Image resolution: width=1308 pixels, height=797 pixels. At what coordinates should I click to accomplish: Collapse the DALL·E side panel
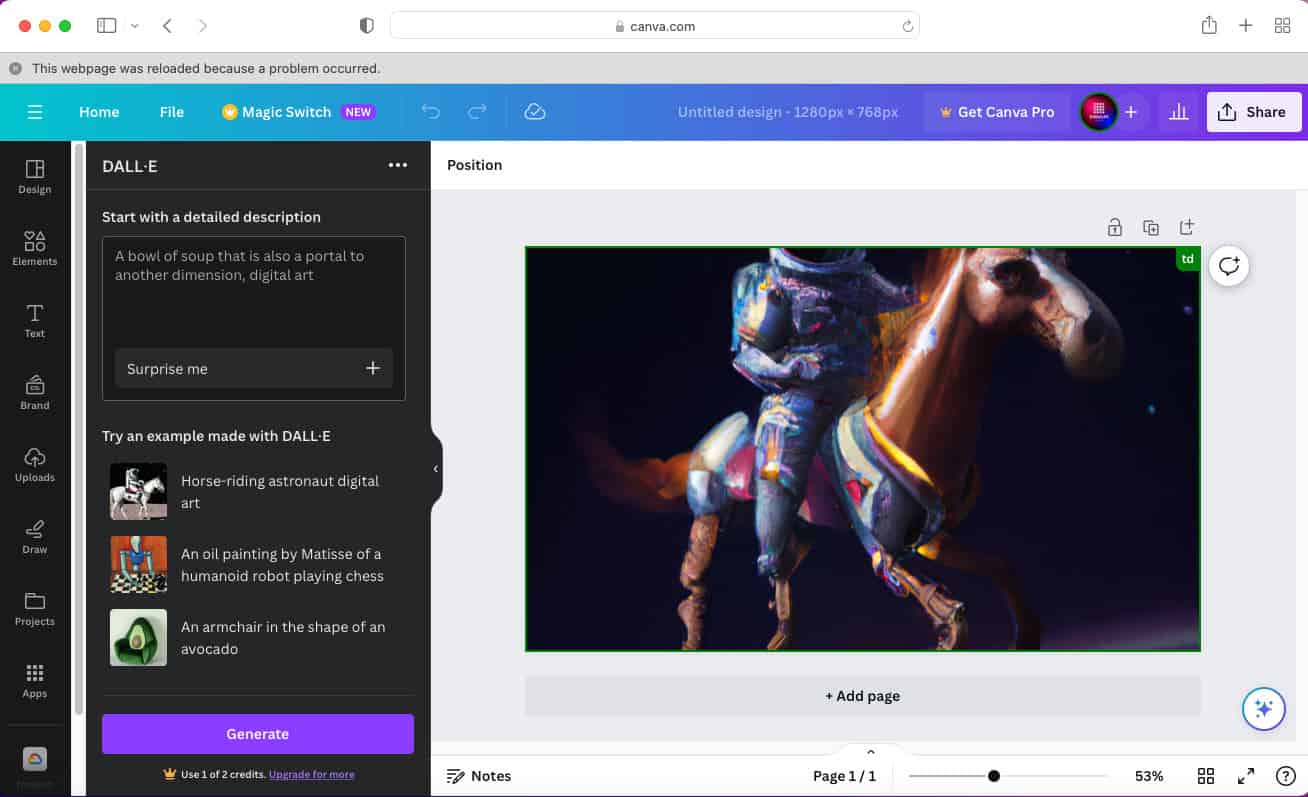pyautogui.click(x=435, y=468)
